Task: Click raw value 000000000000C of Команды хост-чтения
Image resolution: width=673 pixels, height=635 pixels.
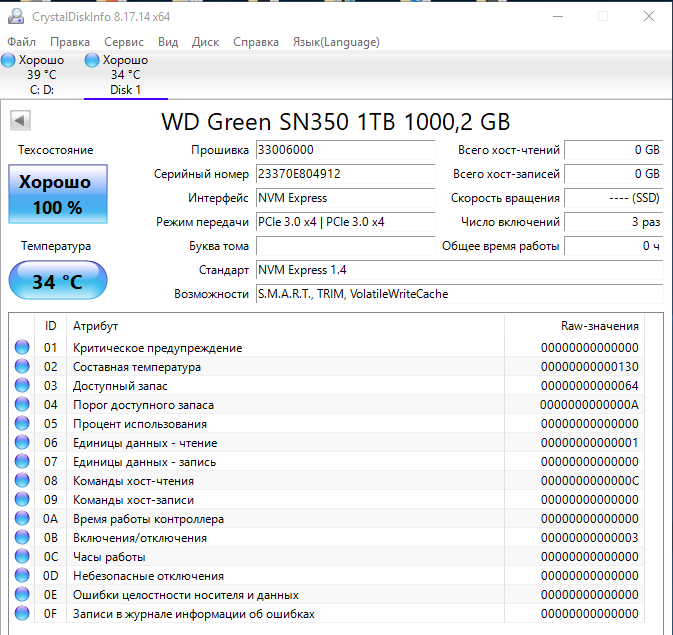Action: [590, 480]
